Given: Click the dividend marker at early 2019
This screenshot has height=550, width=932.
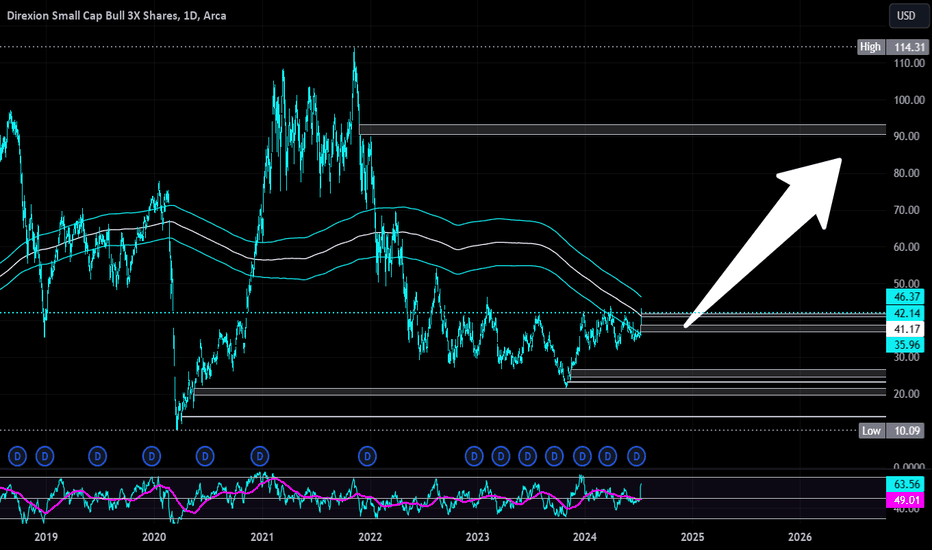Looking at the screenshot, I should (45, 457).
